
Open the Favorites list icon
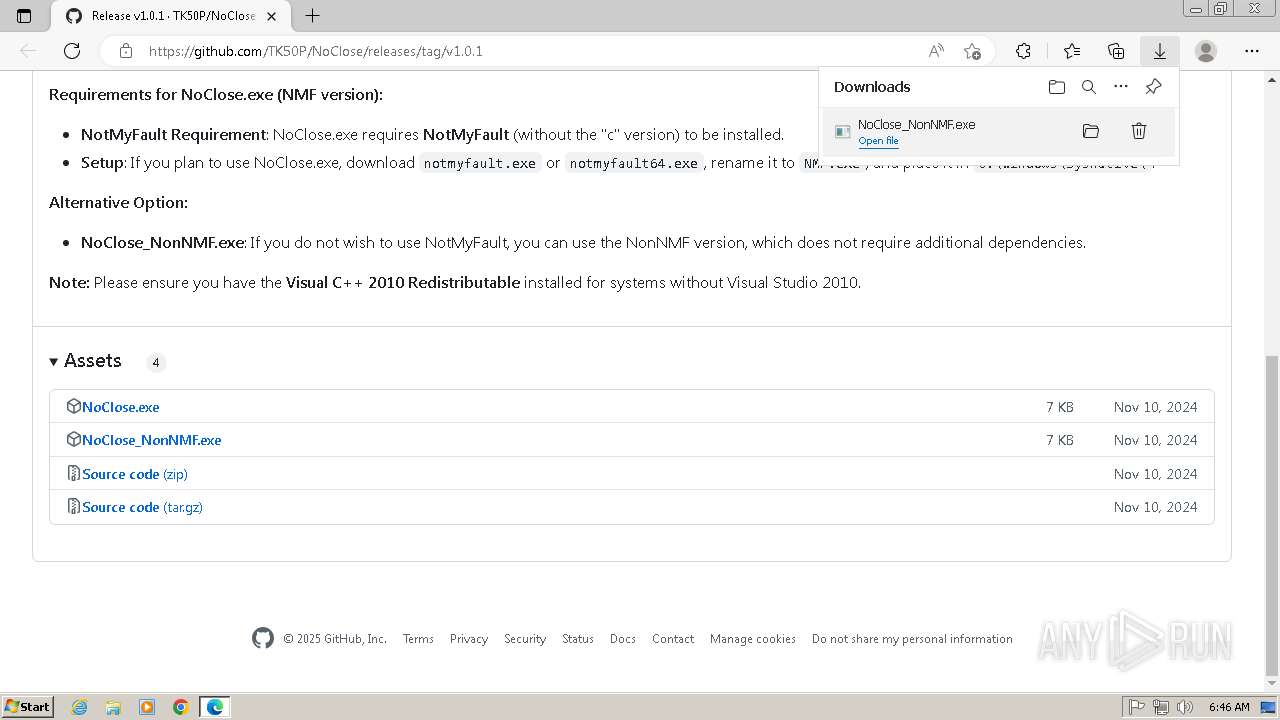[x=1072, y=51]
